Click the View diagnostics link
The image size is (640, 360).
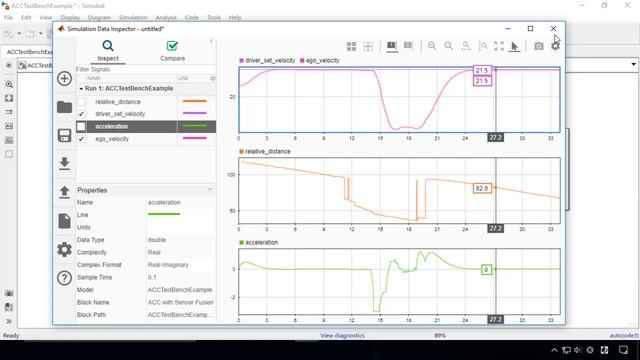(342, 336)
